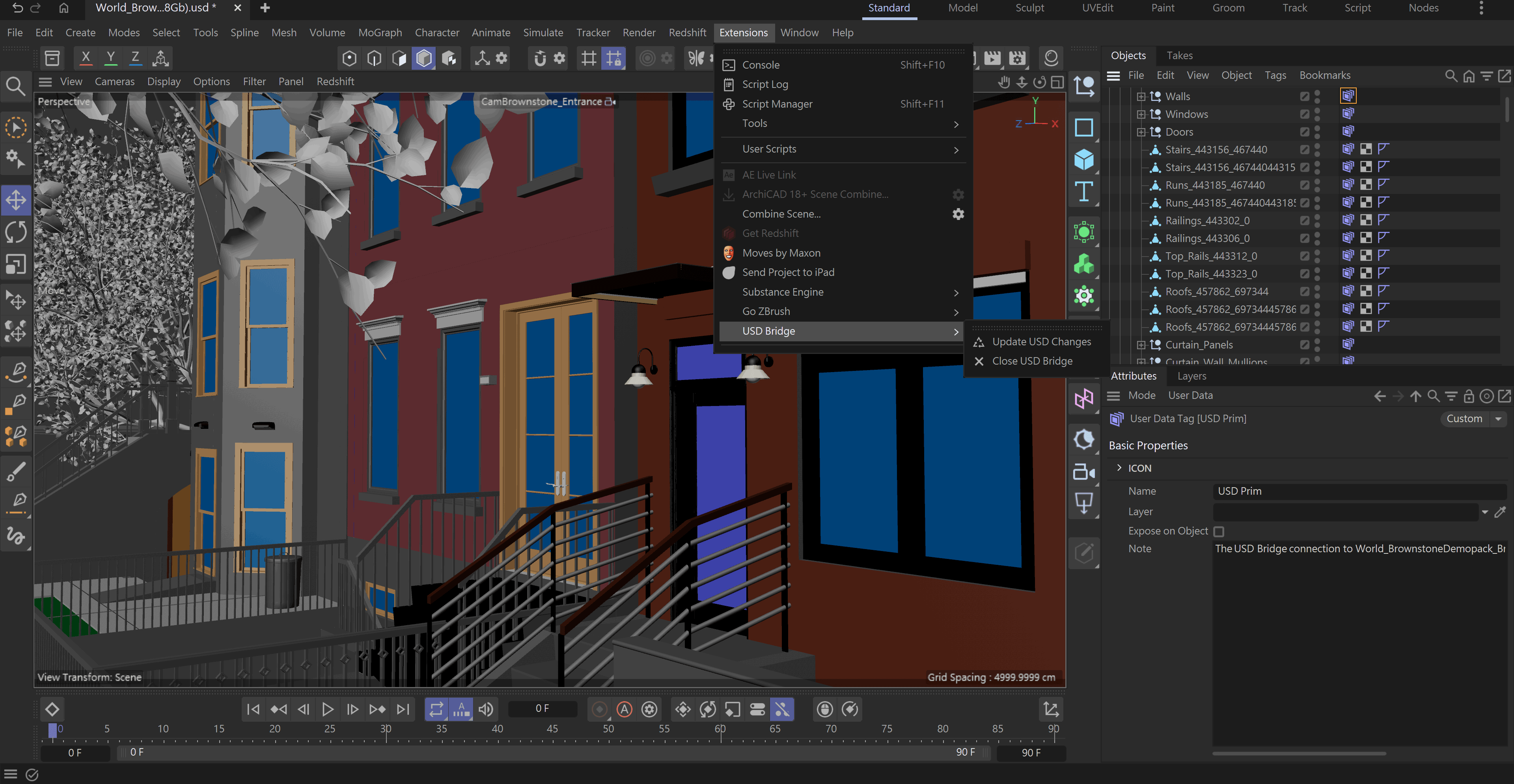Switch to the Takes tab
Viewport: 1514px width, 784px height.
[1179, 55]
